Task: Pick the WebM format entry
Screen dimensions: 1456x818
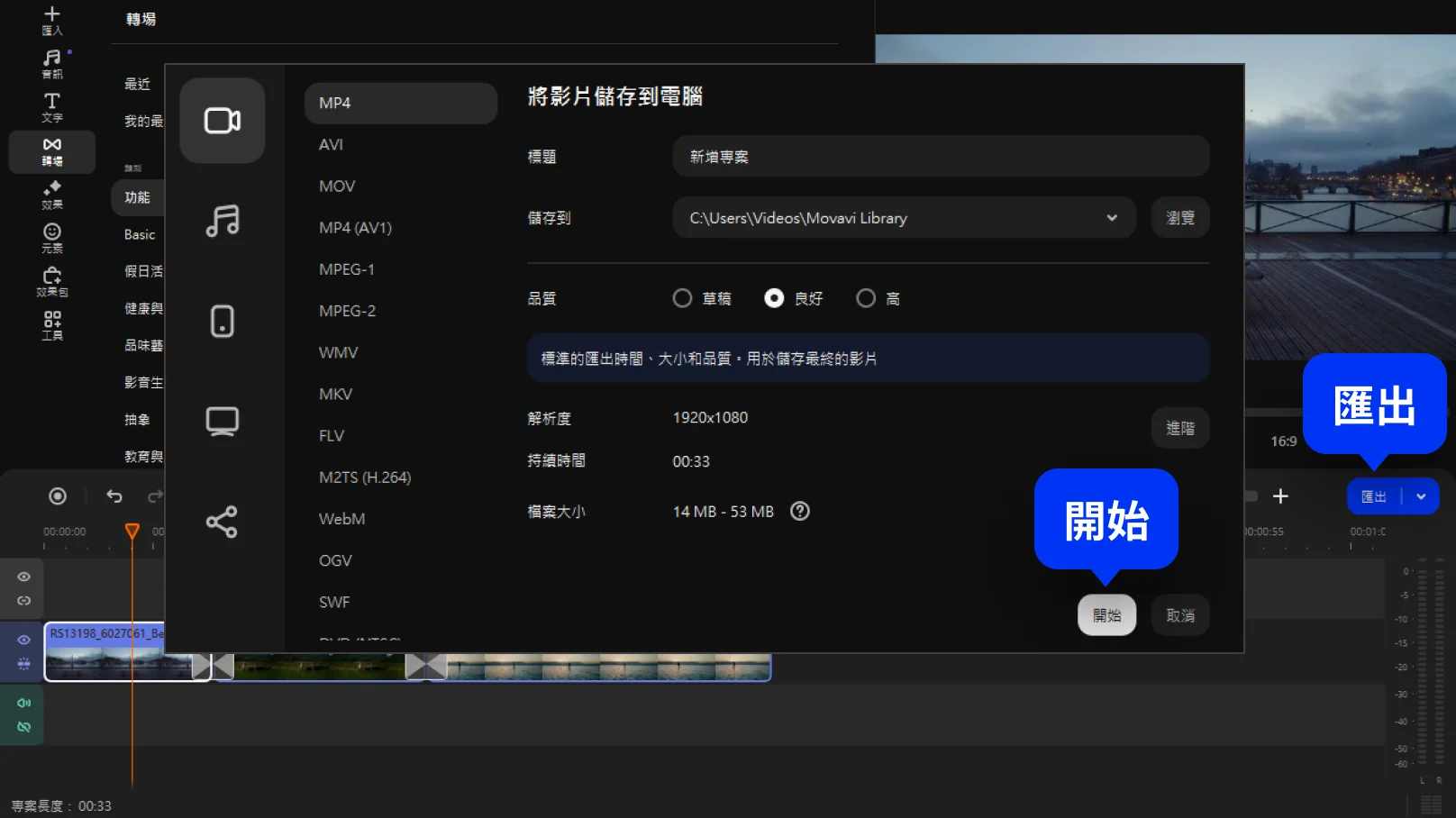Action: coord(341,519)
